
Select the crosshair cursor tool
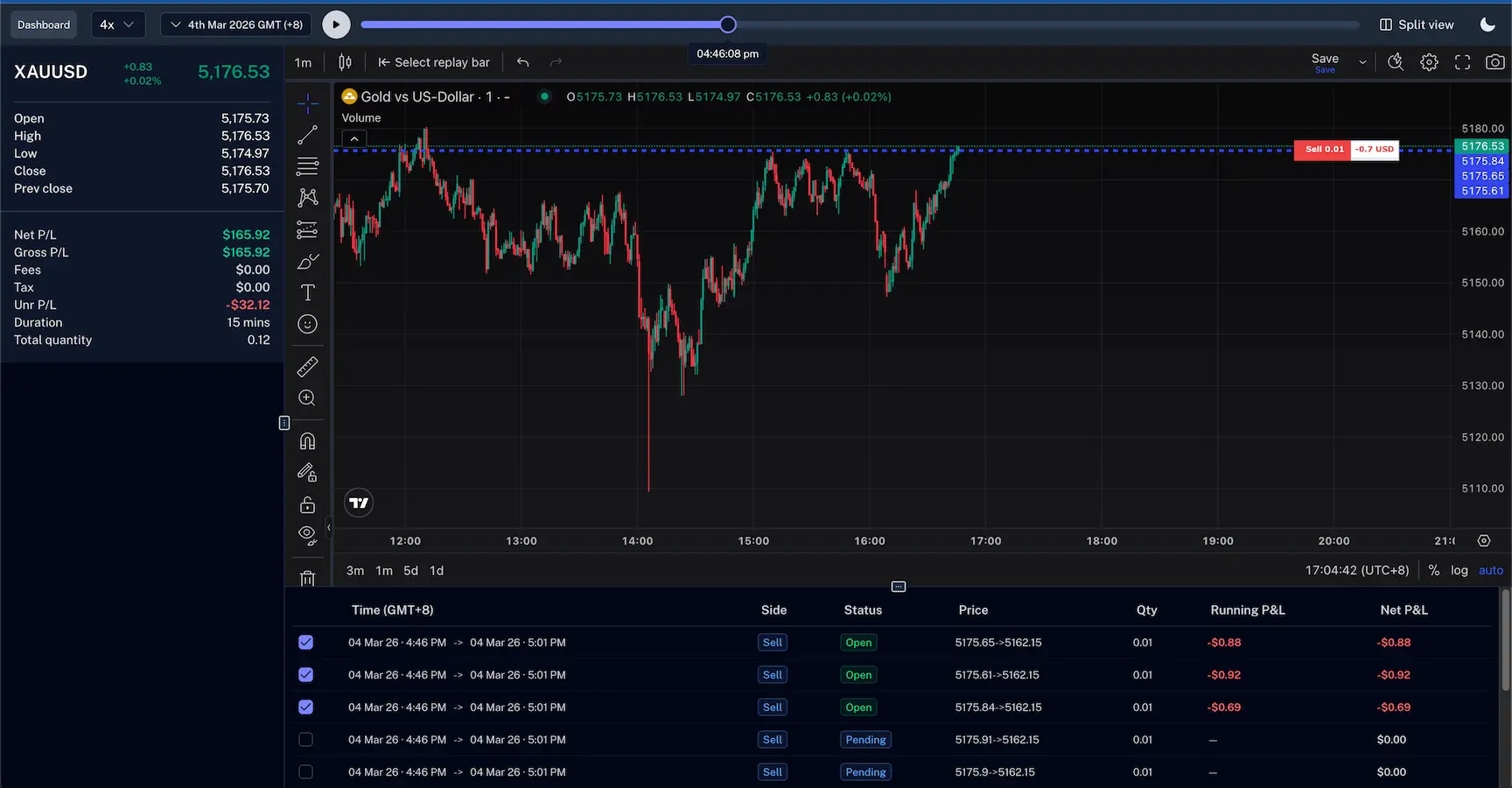click(x=307, y=102)
